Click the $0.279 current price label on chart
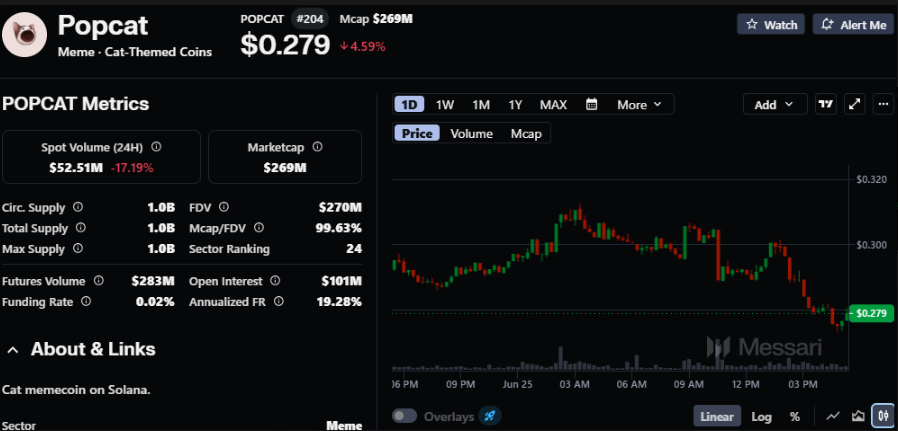 871,313
